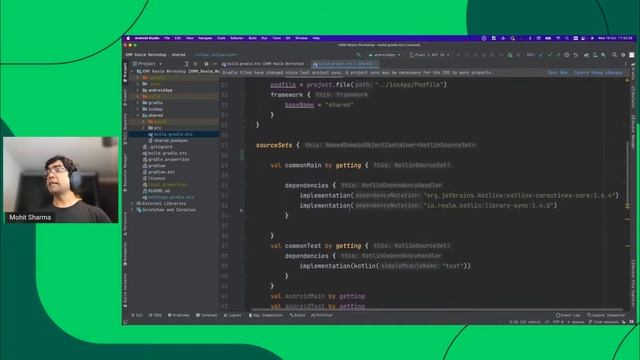
Task: Expand the iosApp folder
Action: [x=138, y=109]
